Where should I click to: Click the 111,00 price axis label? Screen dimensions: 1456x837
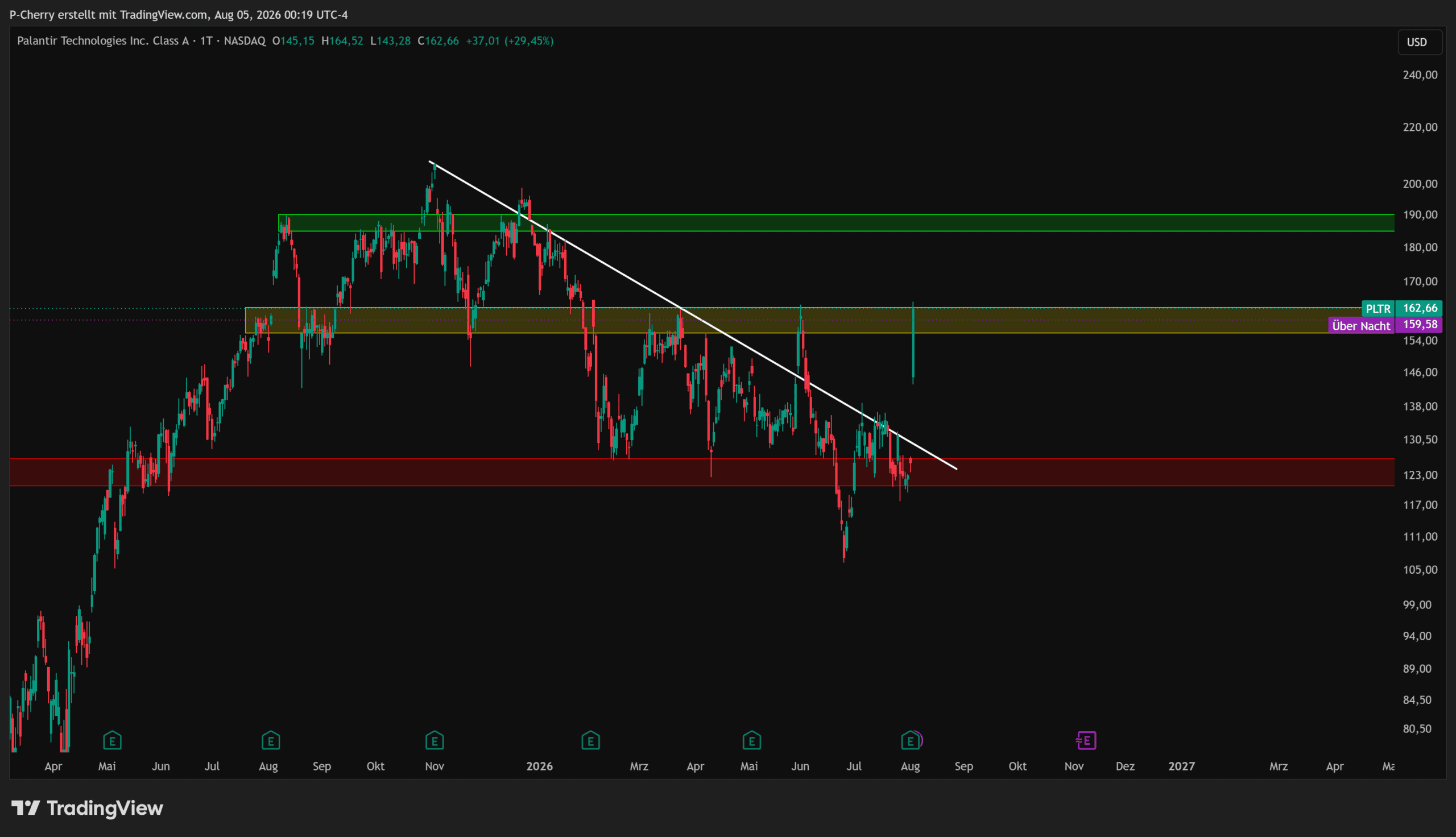tap(1420, 536)
